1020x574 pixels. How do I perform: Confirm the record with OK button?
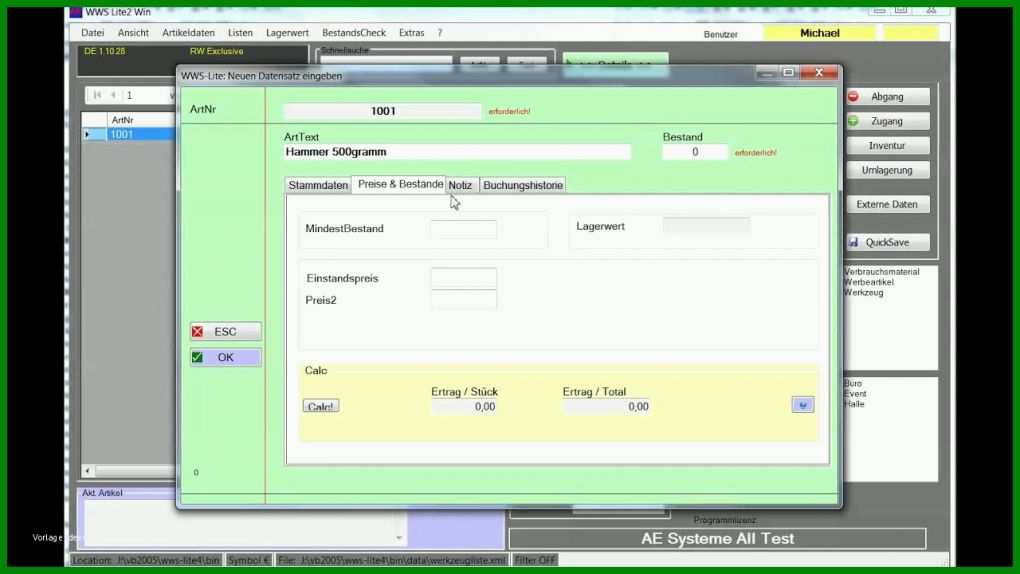226,357
